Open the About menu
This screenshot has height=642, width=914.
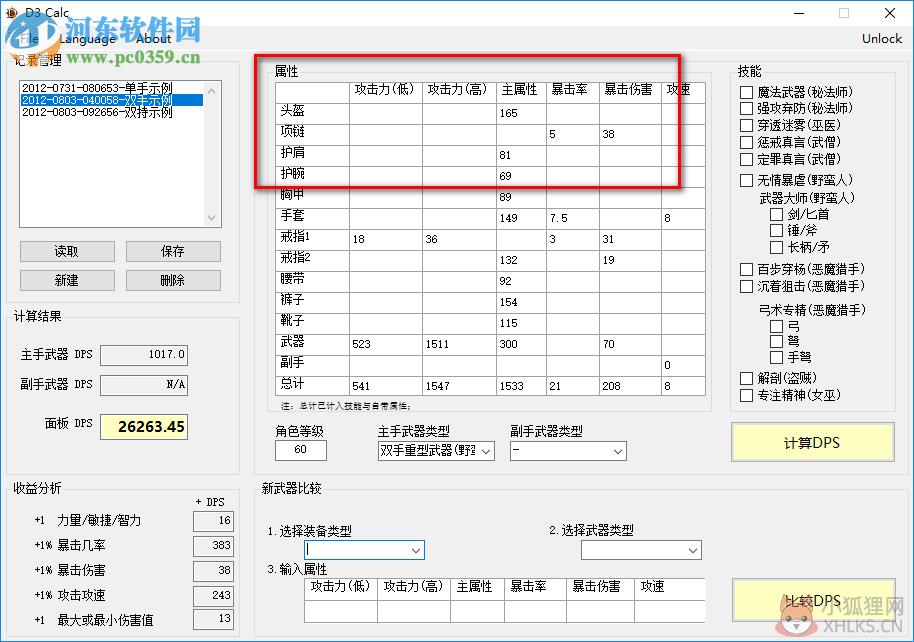point(153,39)
